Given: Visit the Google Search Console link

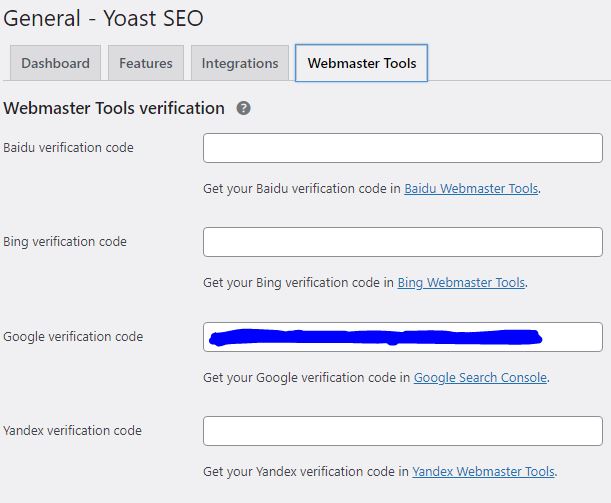Looking at the screenshot, I should [480, 378].
